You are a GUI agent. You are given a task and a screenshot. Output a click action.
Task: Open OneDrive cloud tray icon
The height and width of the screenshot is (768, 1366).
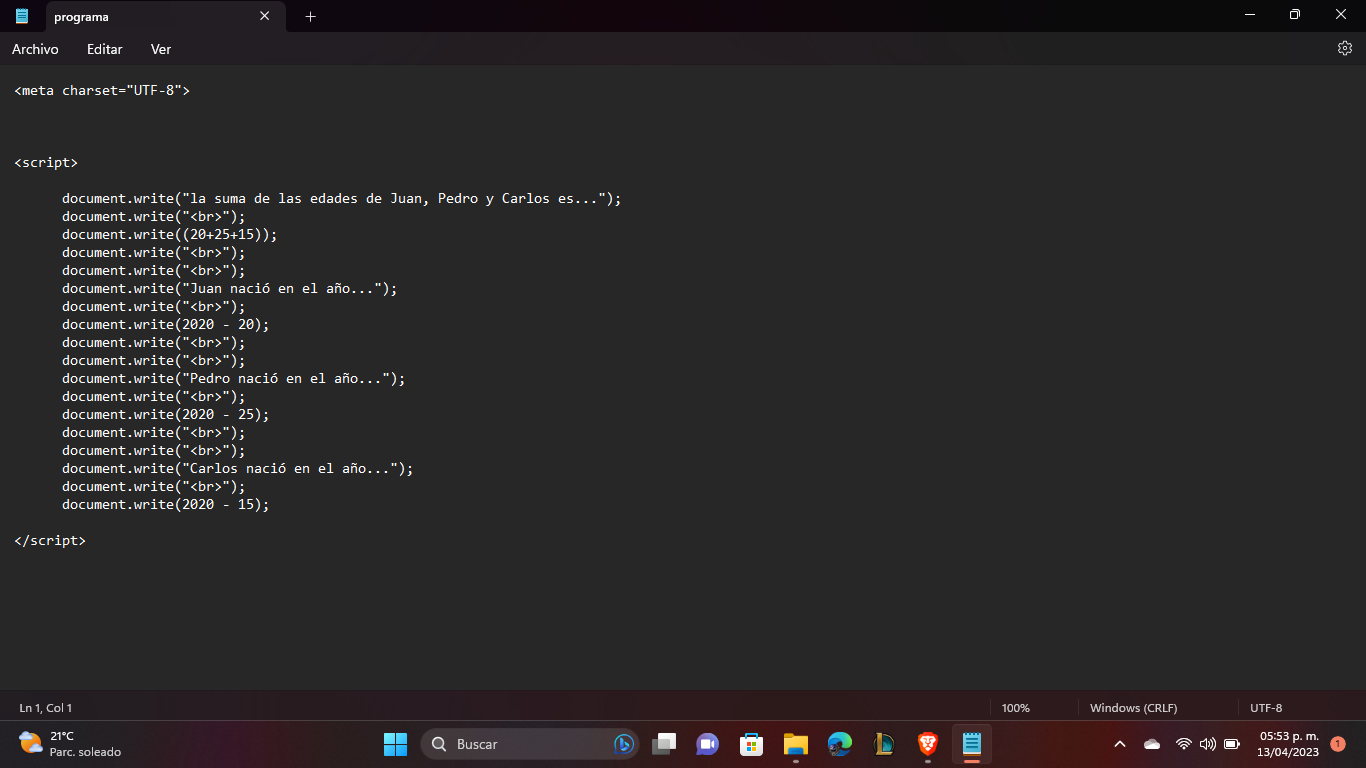(1152, 744)
